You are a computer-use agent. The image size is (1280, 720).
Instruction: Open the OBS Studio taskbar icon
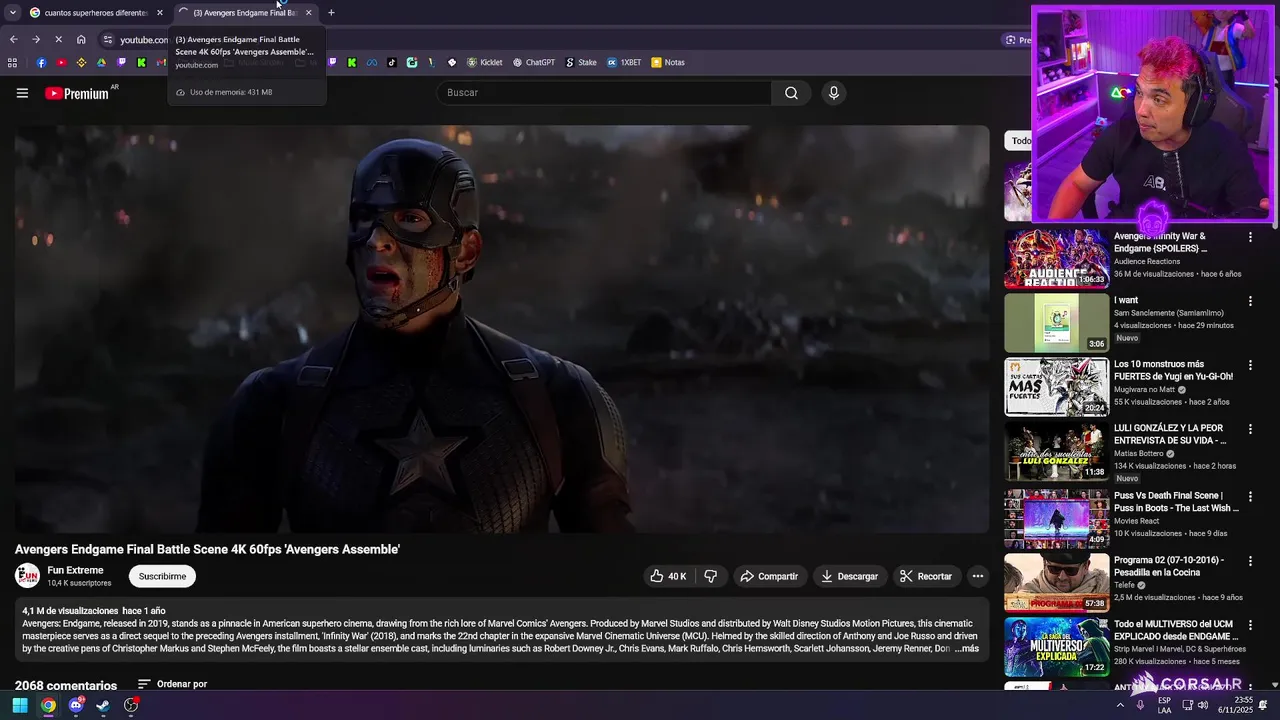point(131,705)
